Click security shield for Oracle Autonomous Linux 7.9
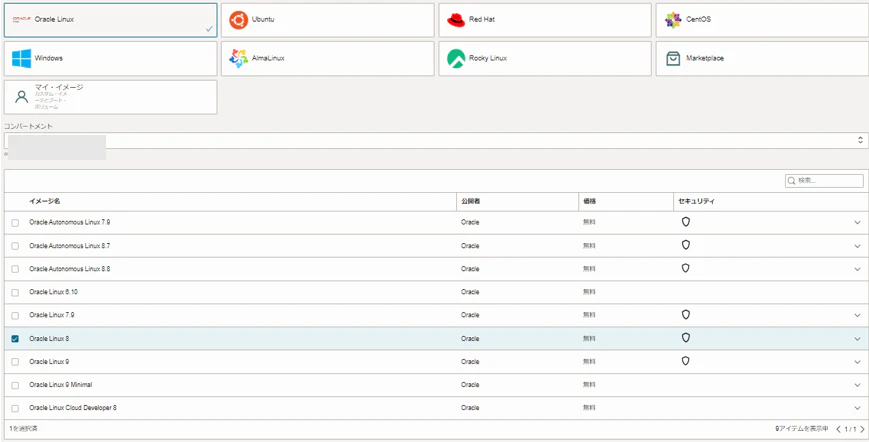 pos(686,222)
